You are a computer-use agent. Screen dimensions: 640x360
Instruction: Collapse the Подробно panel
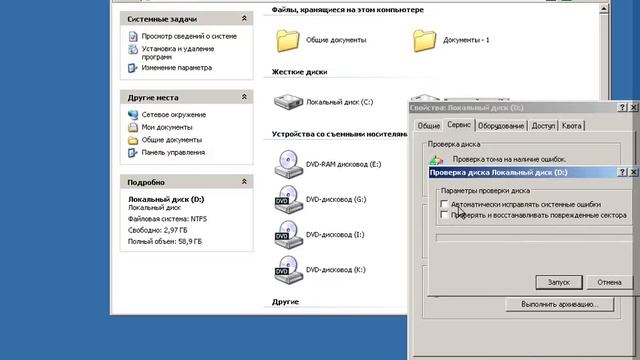coord(244,182)
